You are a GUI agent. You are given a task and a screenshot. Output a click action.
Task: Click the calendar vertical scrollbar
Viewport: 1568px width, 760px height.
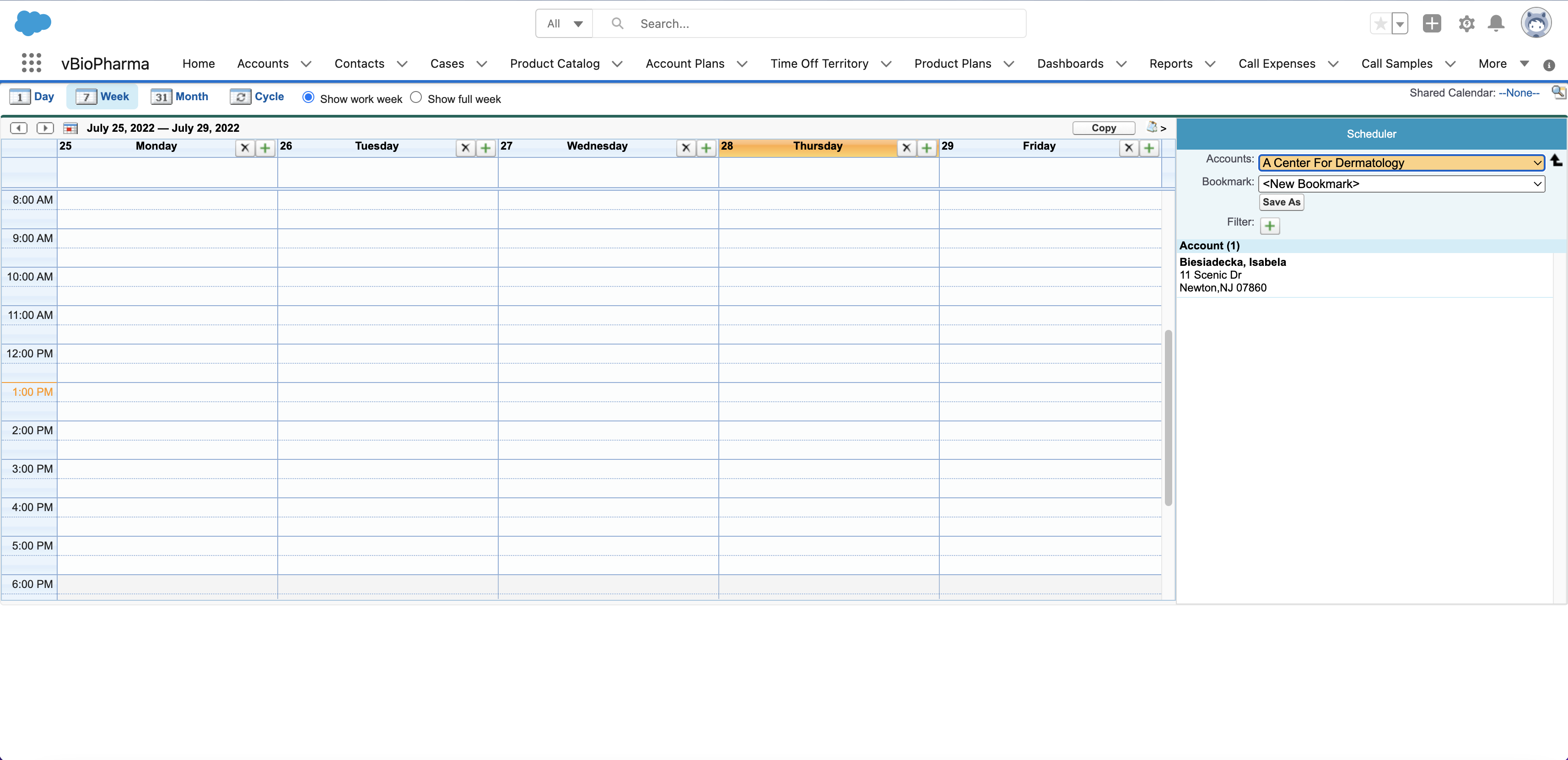(1168, 417)
